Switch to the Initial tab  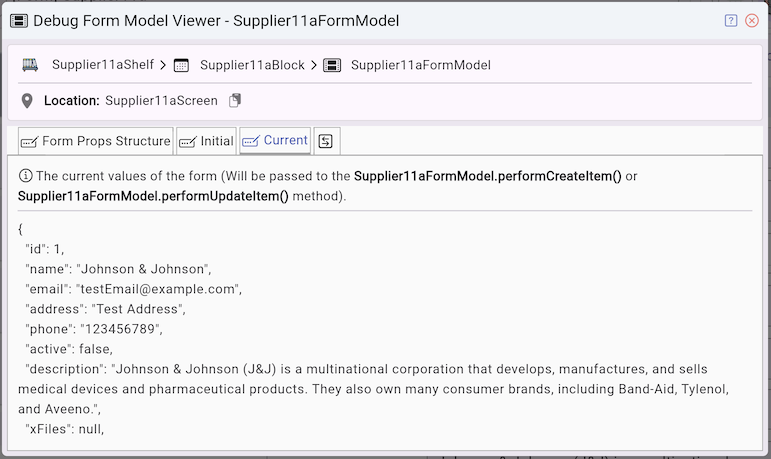tap(206, 141)
